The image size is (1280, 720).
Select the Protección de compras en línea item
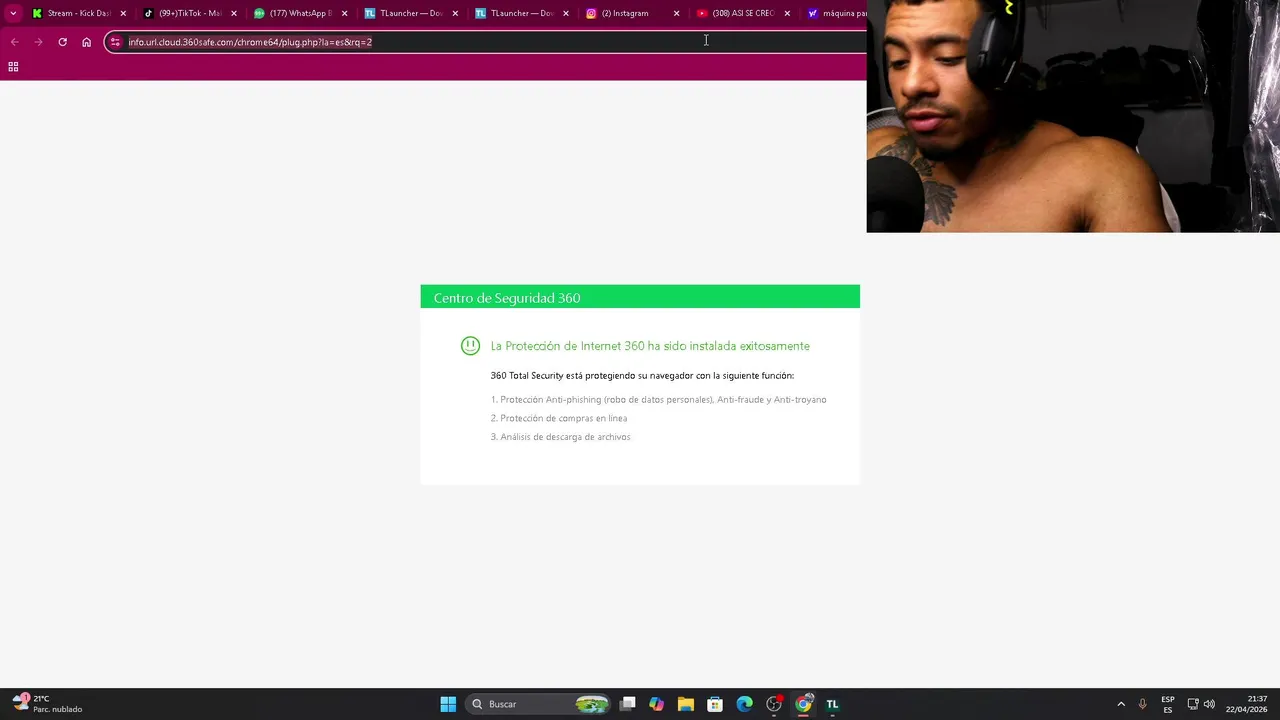559,418
